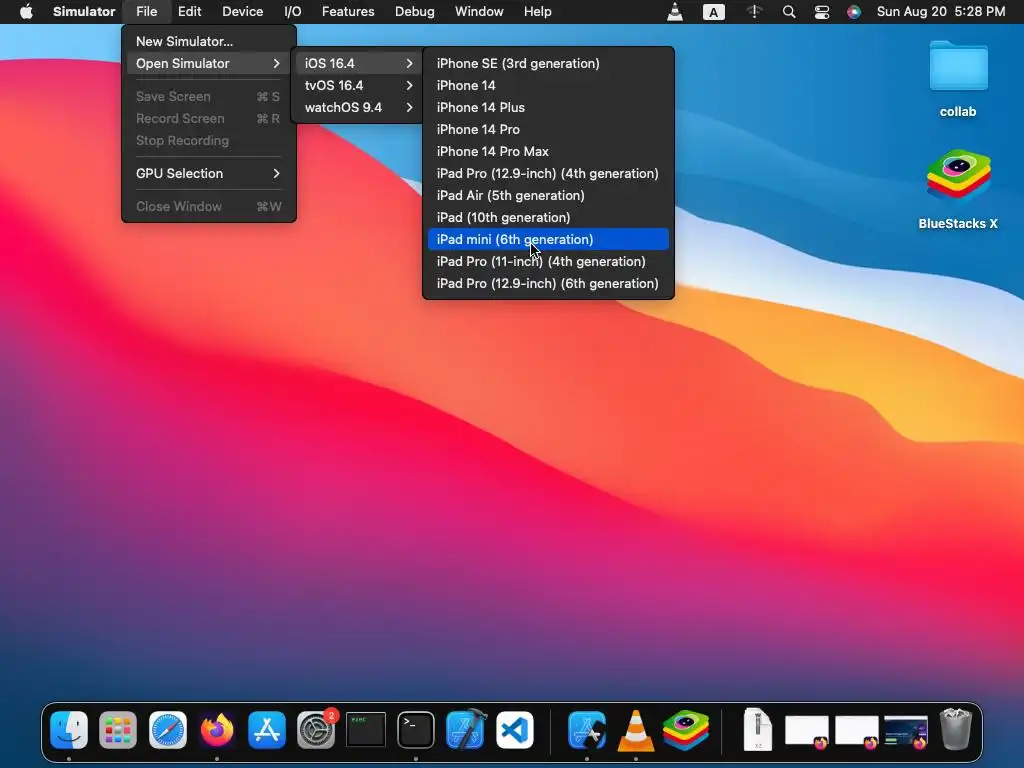Select iPhone 14 Plus simulator

(x=549, y=107)
